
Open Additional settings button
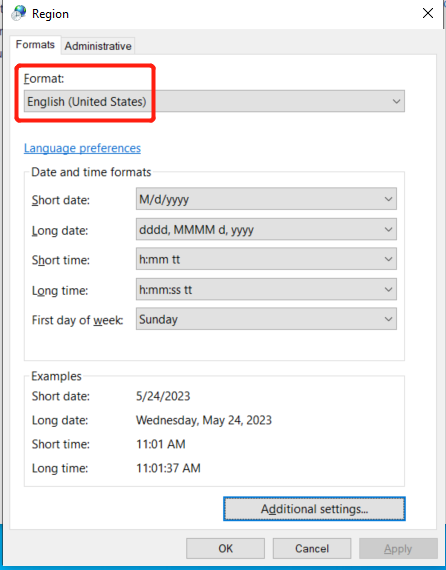[x=314, y=509]
